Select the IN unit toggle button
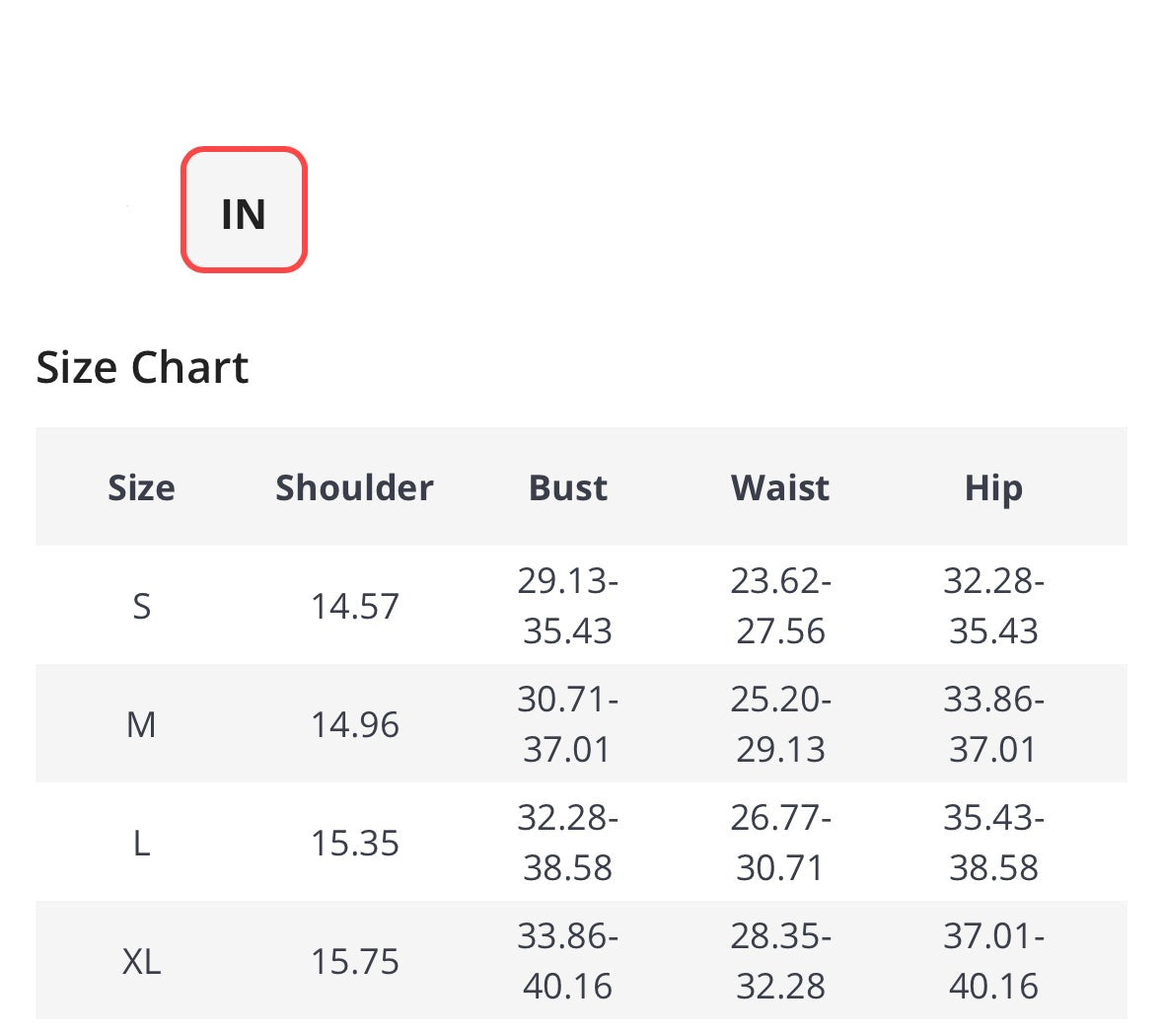Screen dimensions: 1163x1036 click(244, 211)
